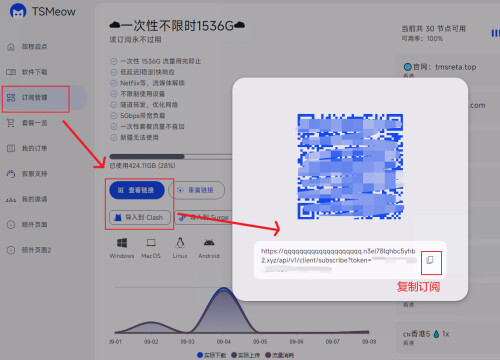The width and height of the screenshot is (500, 360).
Task: Click the 09-01 date on chart axis
Action: (x=115, y=342)
